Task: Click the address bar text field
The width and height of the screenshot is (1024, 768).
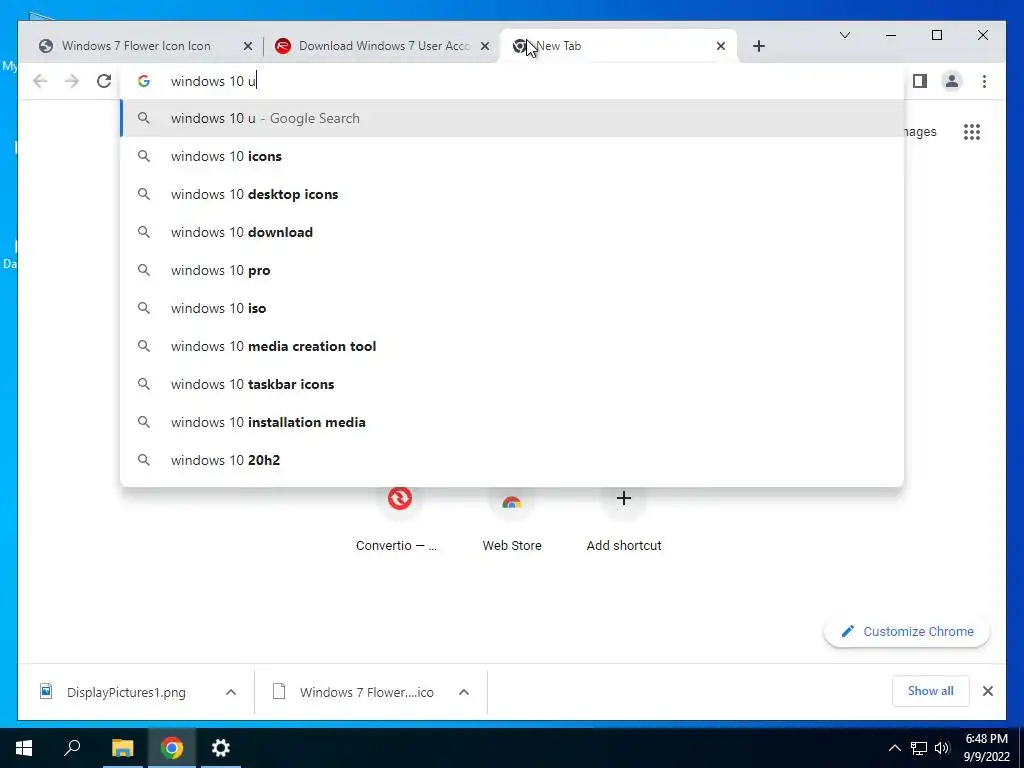Action: [513, 81]
